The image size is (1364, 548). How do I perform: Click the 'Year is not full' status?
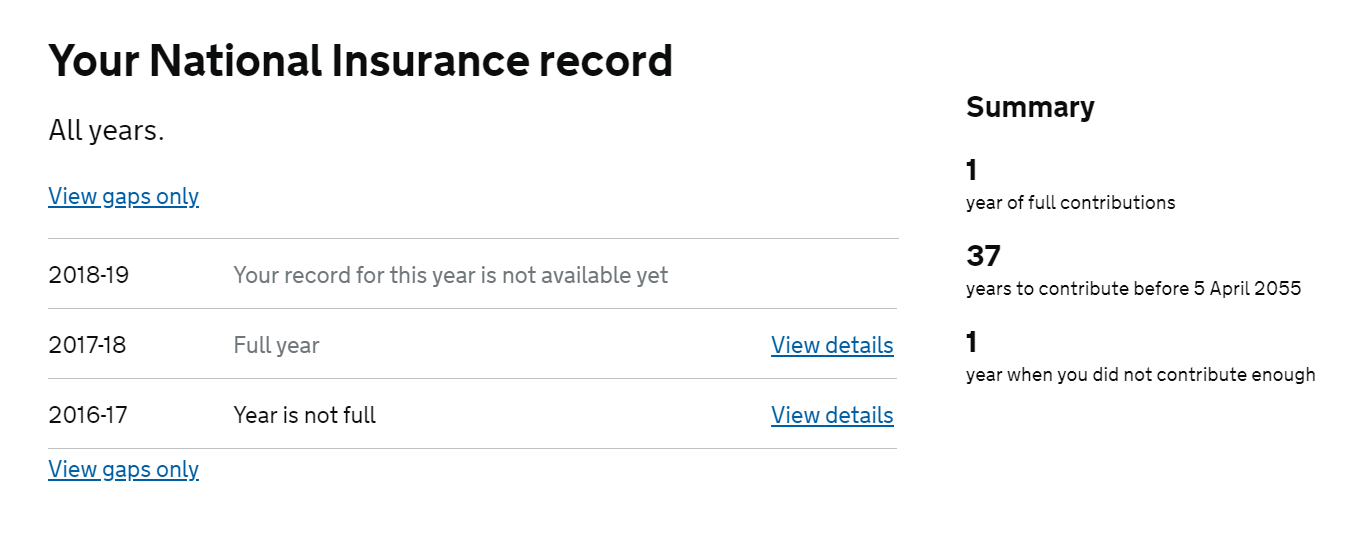click(x=304, y=415)
